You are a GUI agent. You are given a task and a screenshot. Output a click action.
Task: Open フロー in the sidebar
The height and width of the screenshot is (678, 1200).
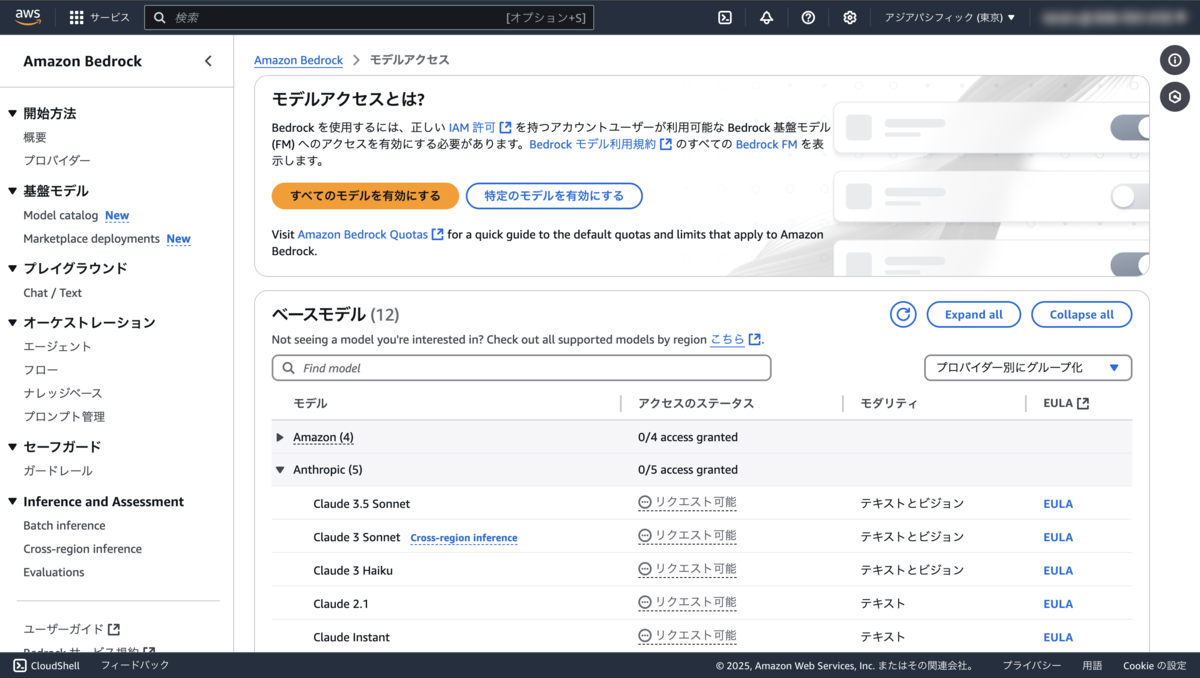point(41,370)
